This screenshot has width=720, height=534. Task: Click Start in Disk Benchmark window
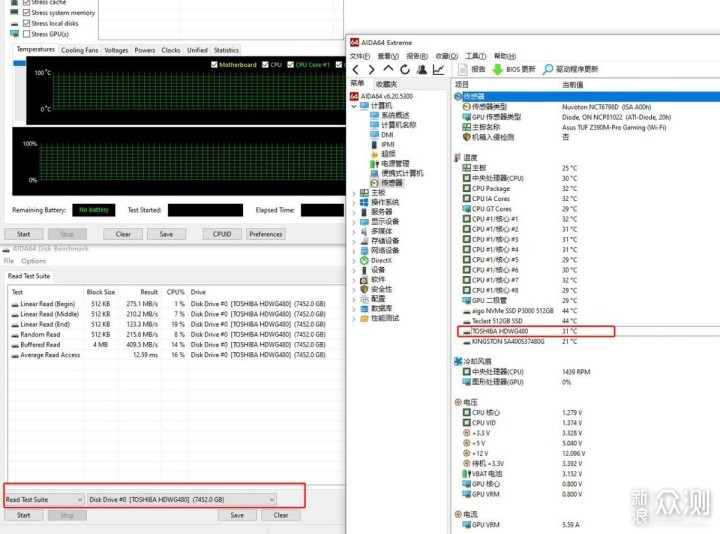pos(23,515)
